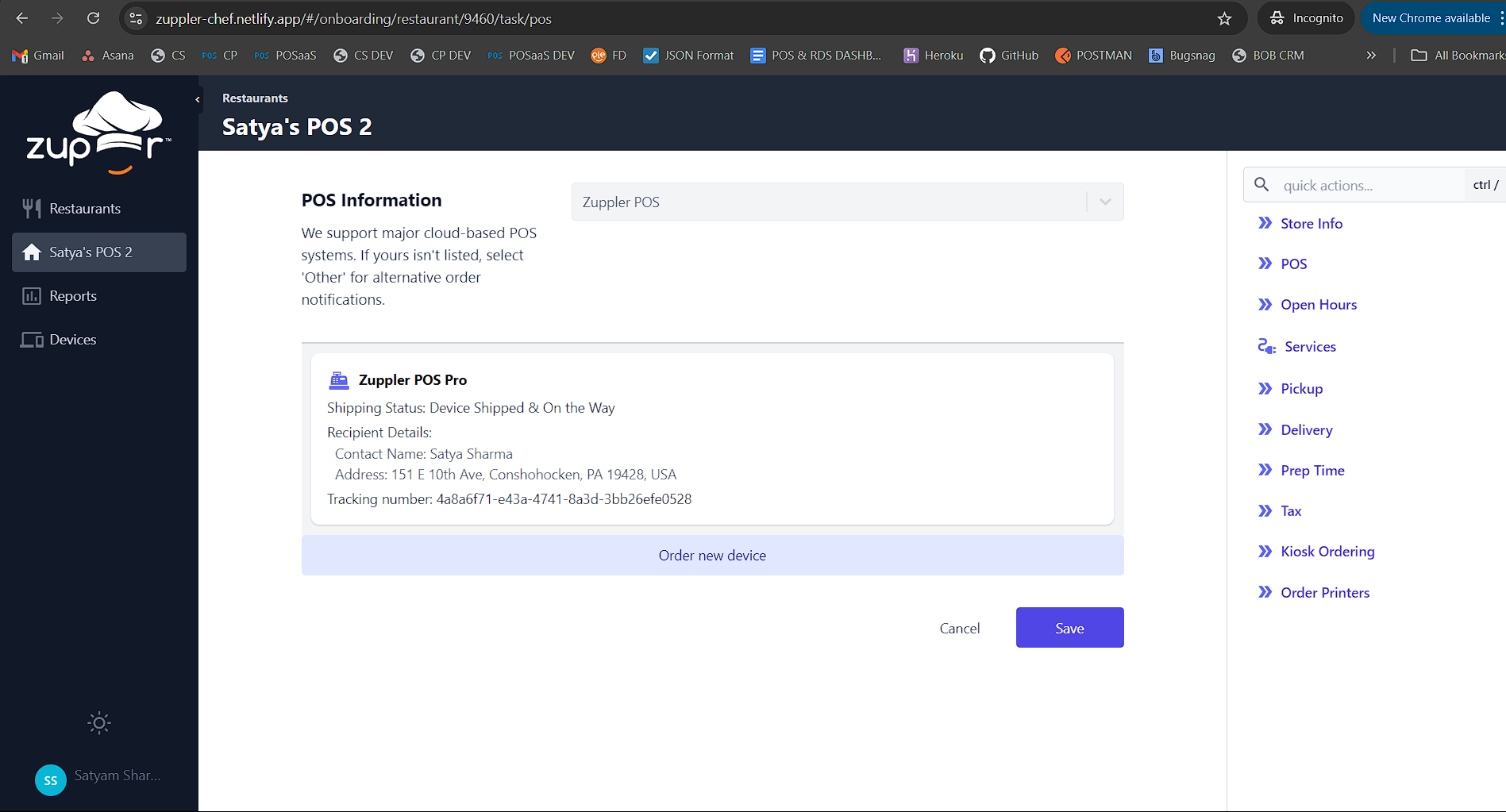
Task: Open the CS DEV bookmark
Action: (x=364, y=56)
